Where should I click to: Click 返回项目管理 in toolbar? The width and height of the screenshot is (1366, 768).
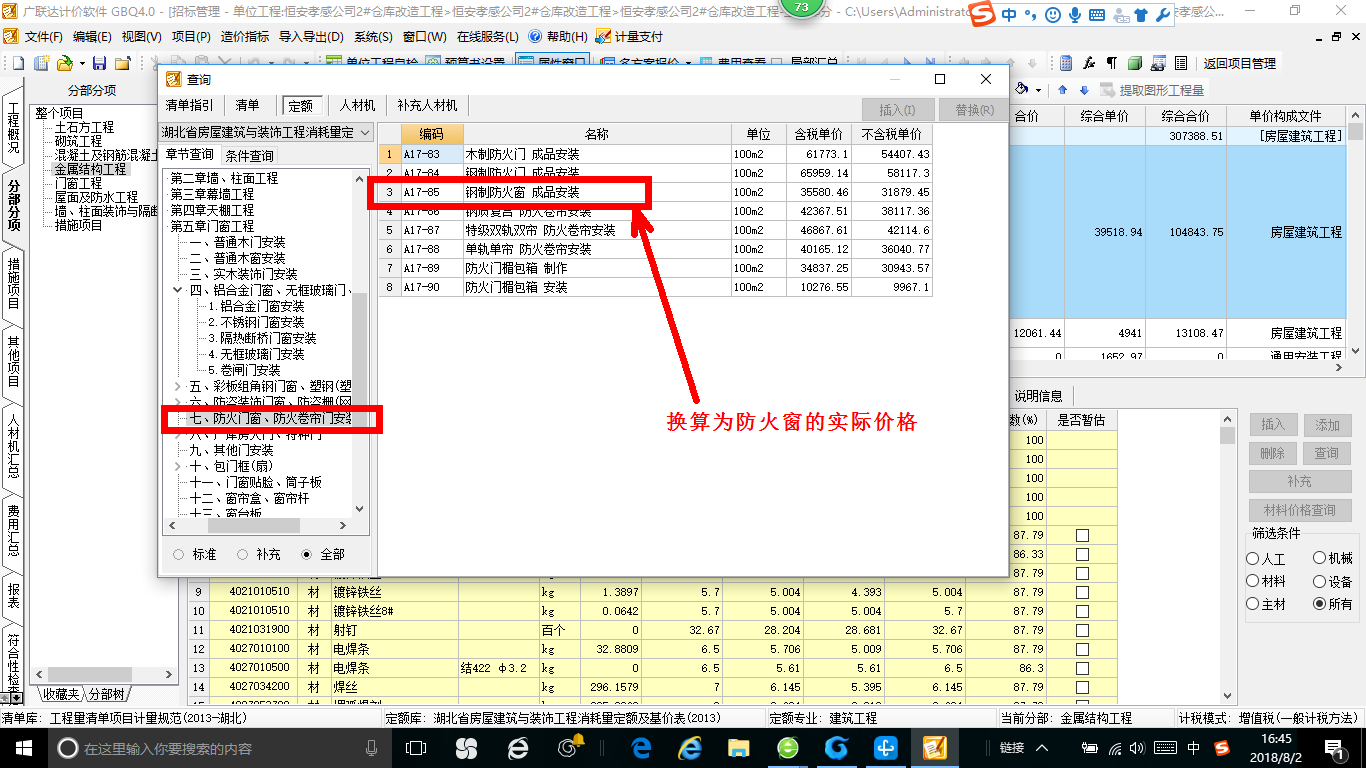coord(1239,63)
